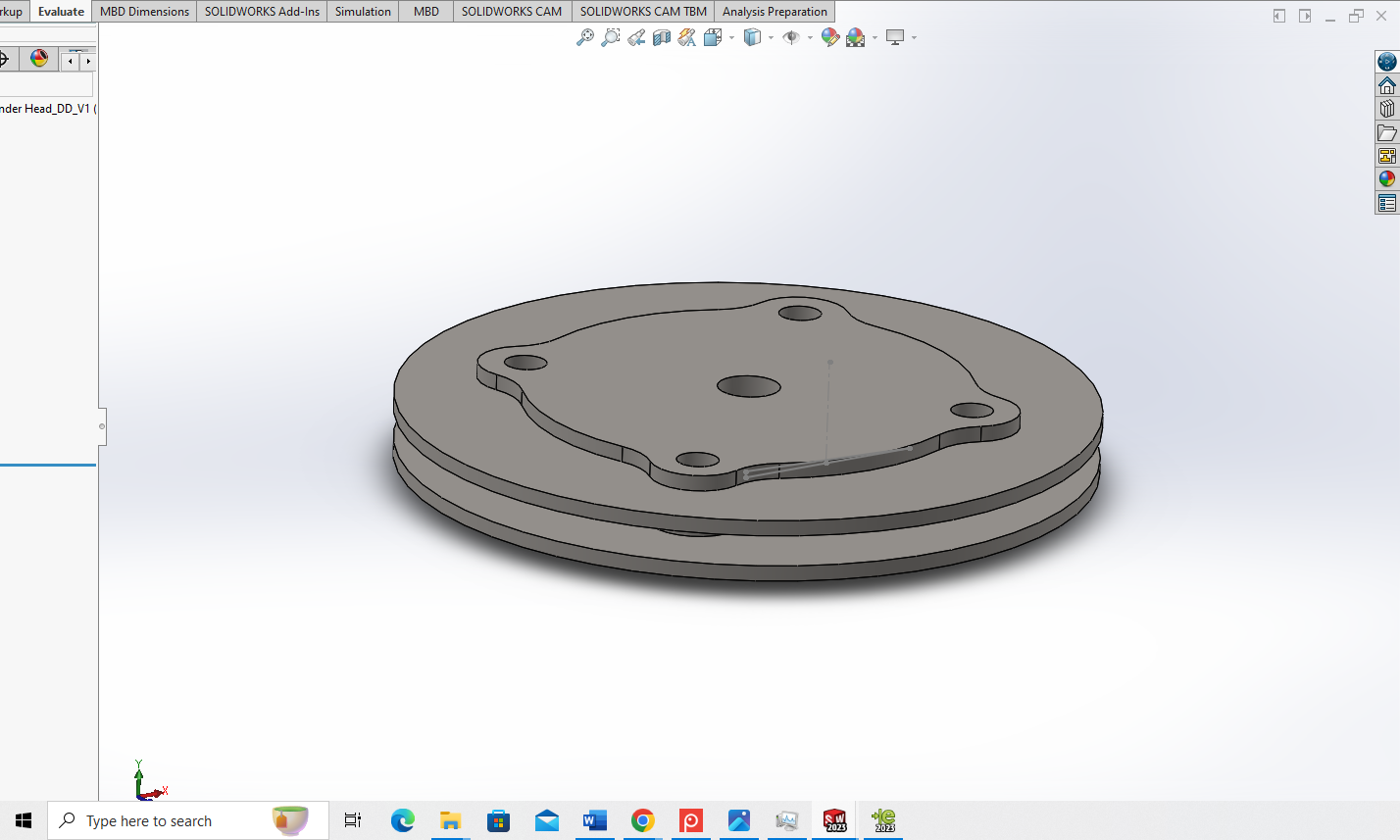Open the View Orientation dropdown

pyautogui.click(x=730, y=37)
